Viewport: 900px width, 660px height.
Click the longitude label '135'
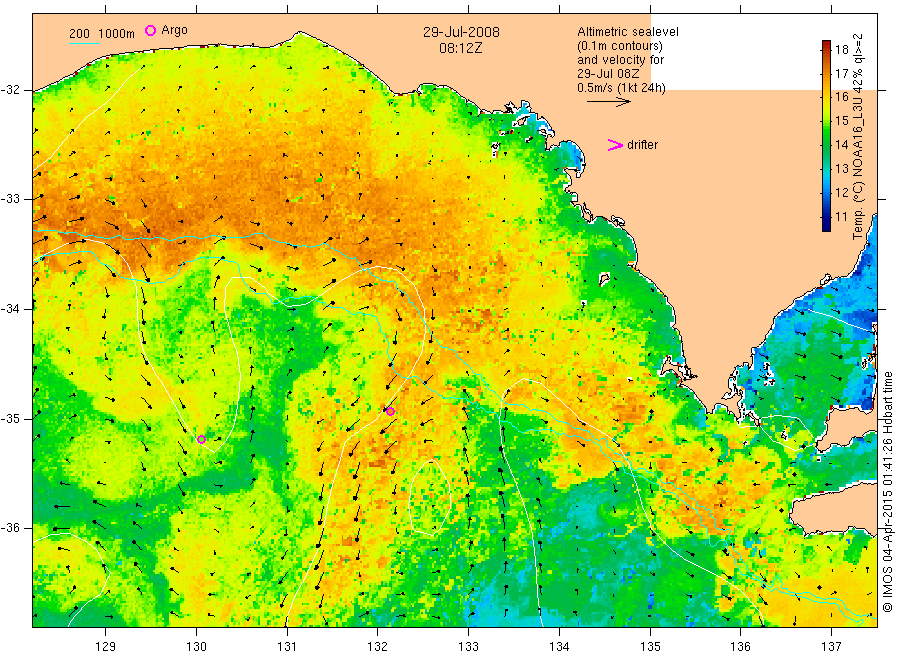650,647
